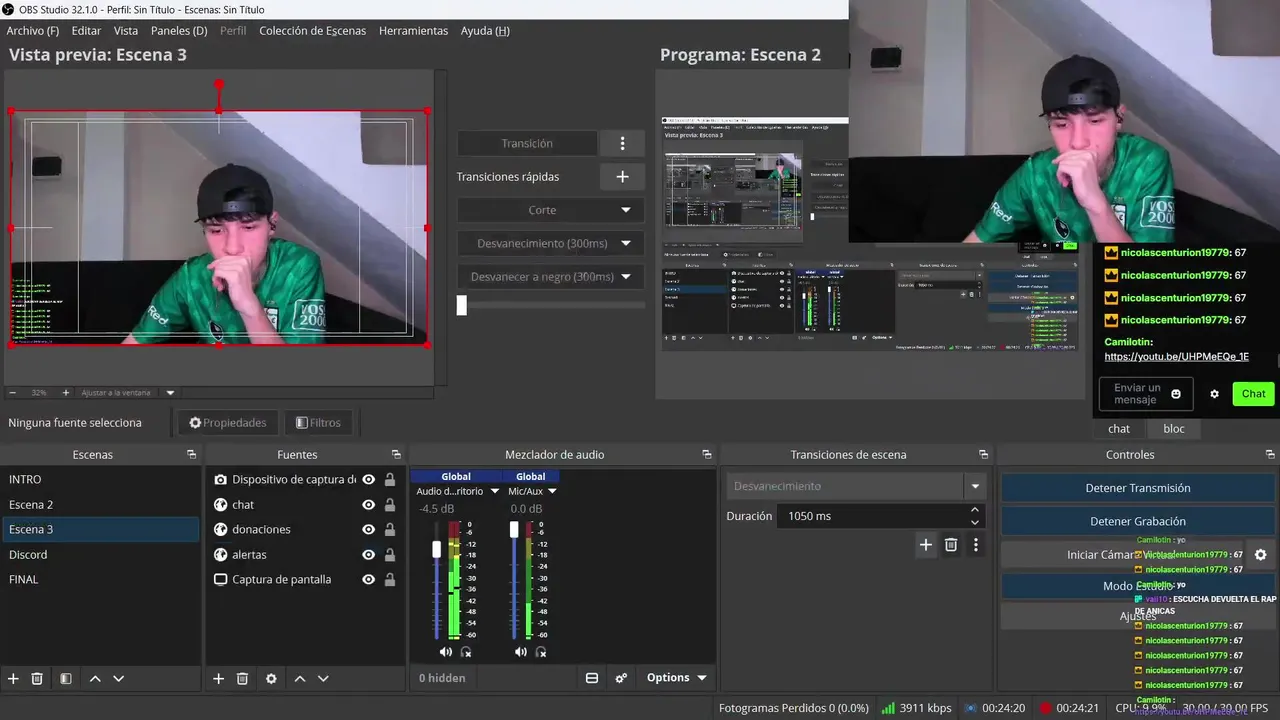Viewport: 1280px width, 720px height.
Task: Move source down in Fuentes toolbar
Action: click(323, 678)
